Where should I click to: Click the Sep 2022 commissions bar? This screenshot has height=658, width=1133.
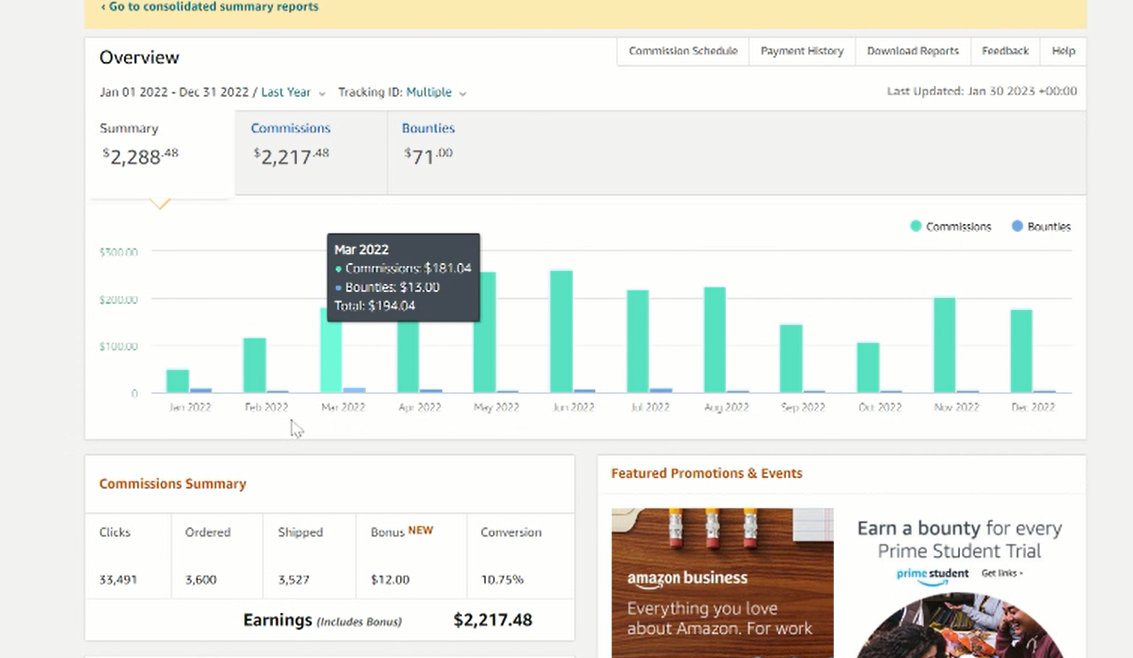[x=791, y=359]
